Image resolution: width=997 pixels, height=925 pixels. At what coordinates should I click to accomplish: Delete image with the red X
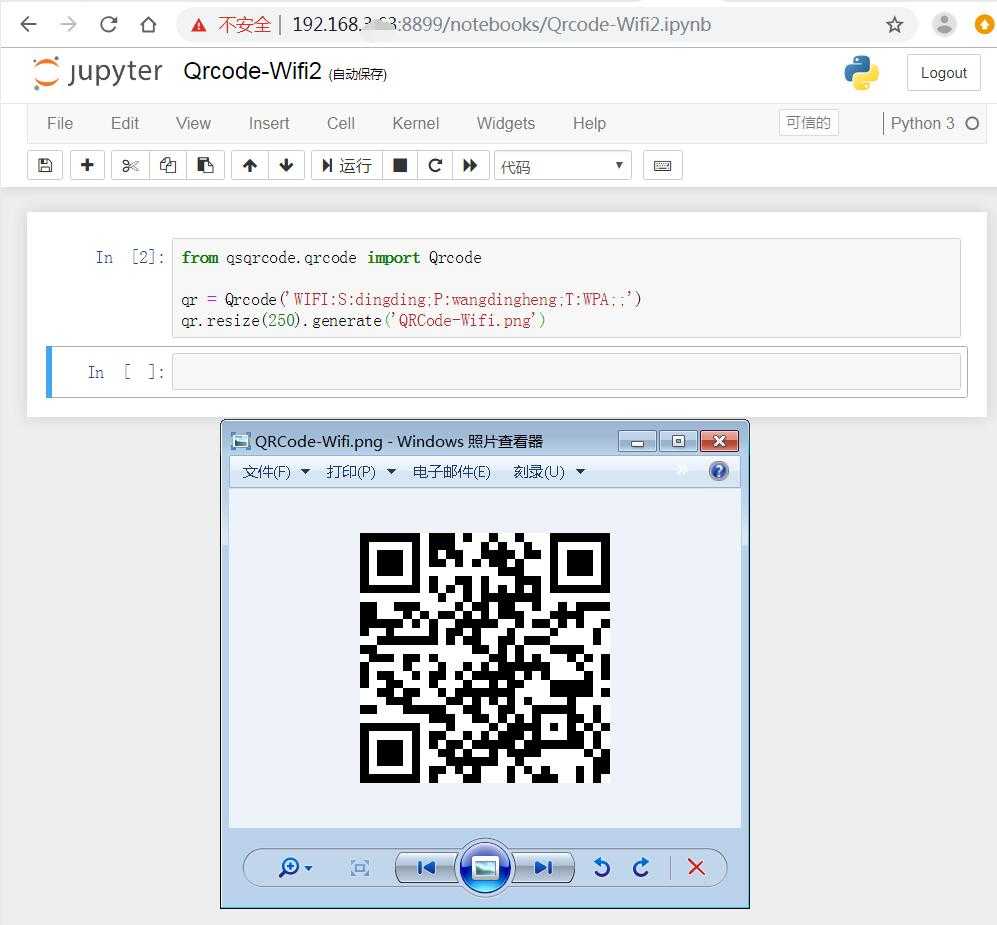tap(696, 867)
